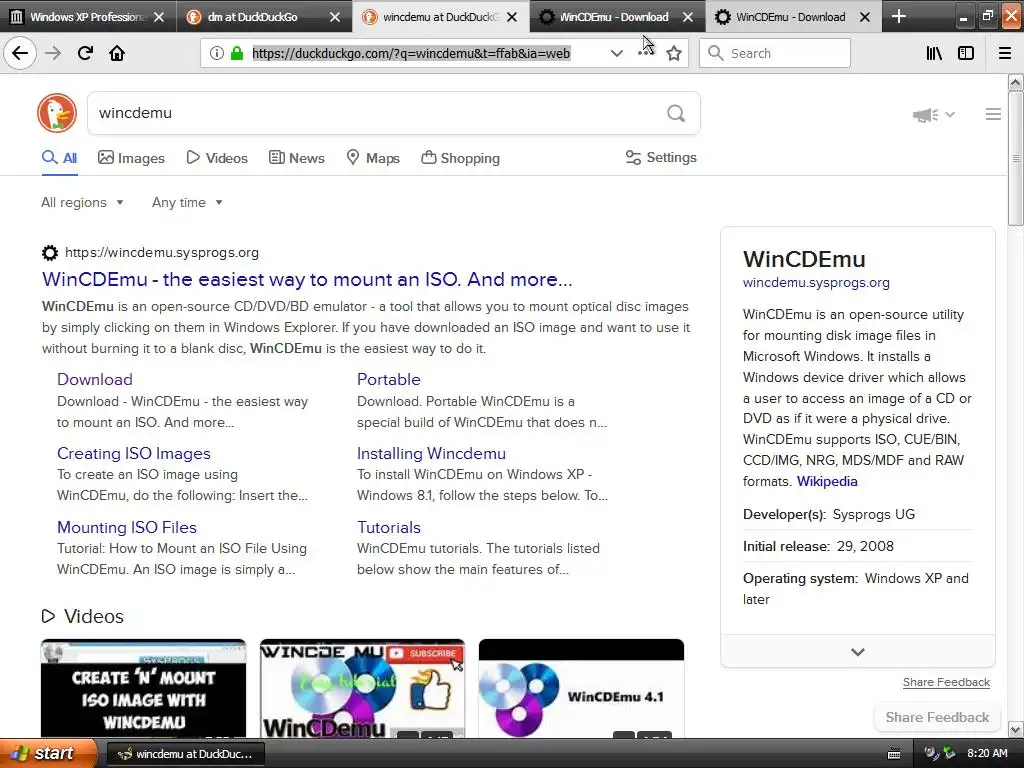The image size is (1024, 768).
Task: Open the Firefox Library icon
Action: click(x=934, y=53)
